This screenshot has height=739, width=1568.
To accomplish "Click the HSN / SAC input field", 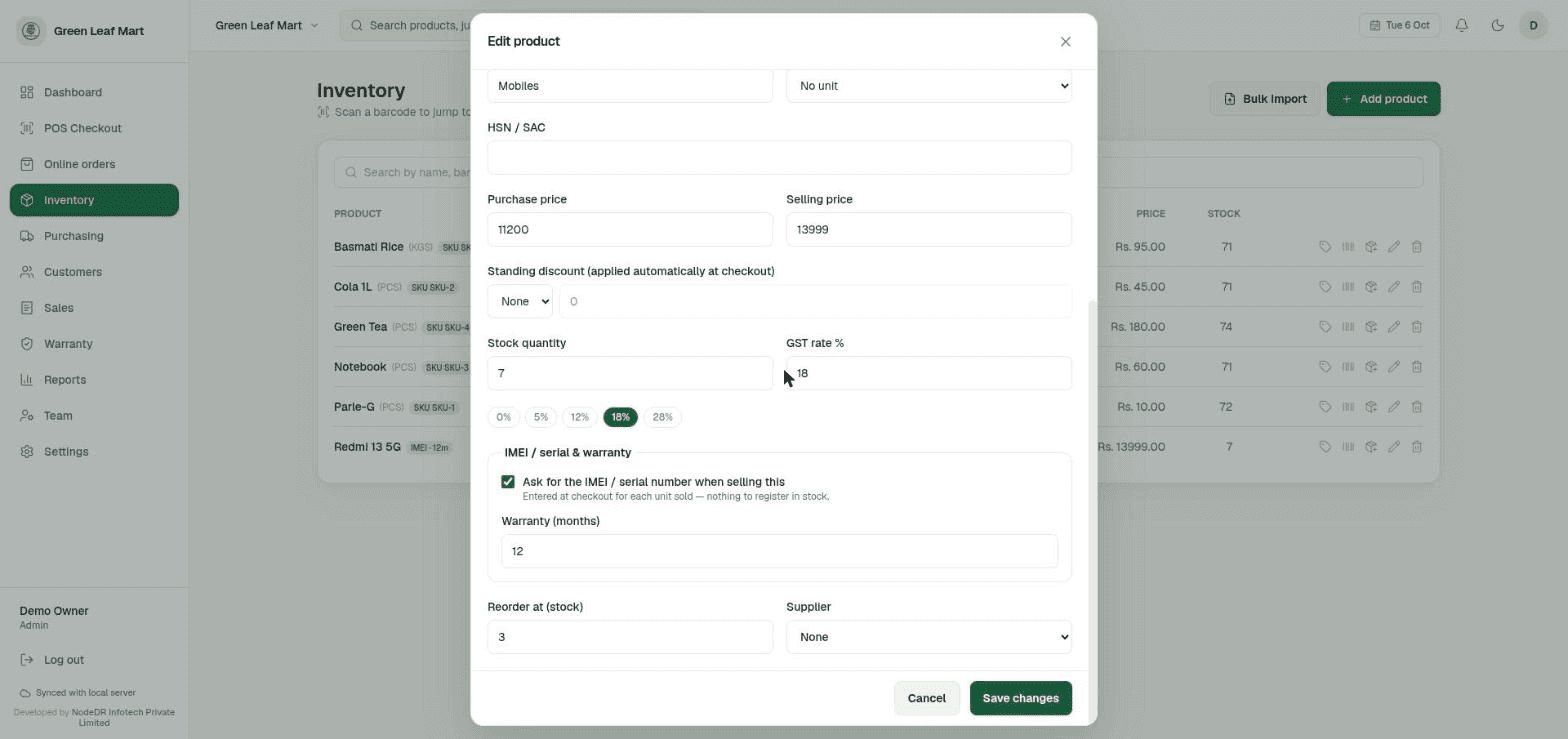I will 779,157.
